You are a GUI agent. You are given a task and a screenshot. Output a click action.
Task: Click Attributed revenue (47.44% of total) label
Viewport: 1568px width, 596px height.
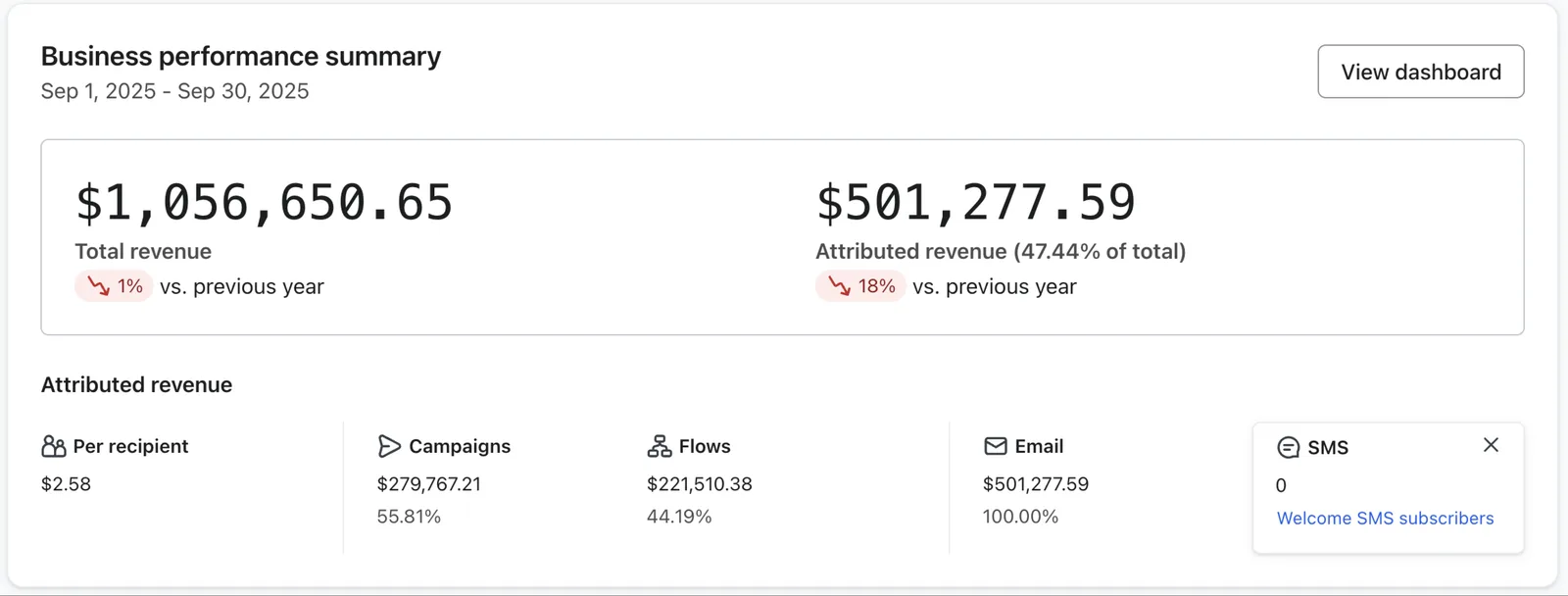[x=1001, y=251]
